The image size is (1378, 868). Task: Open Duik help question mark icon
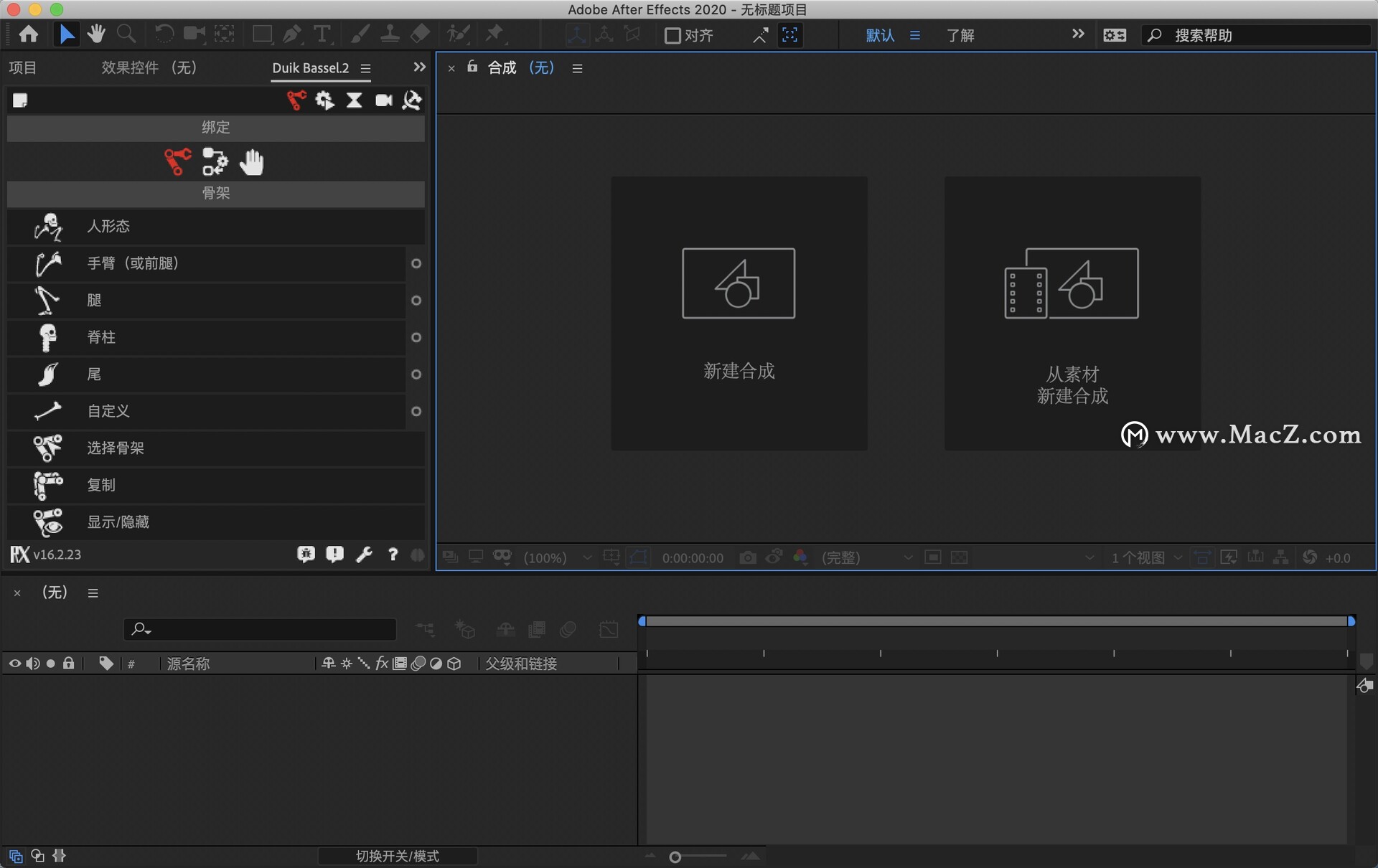tap(393, 555)
